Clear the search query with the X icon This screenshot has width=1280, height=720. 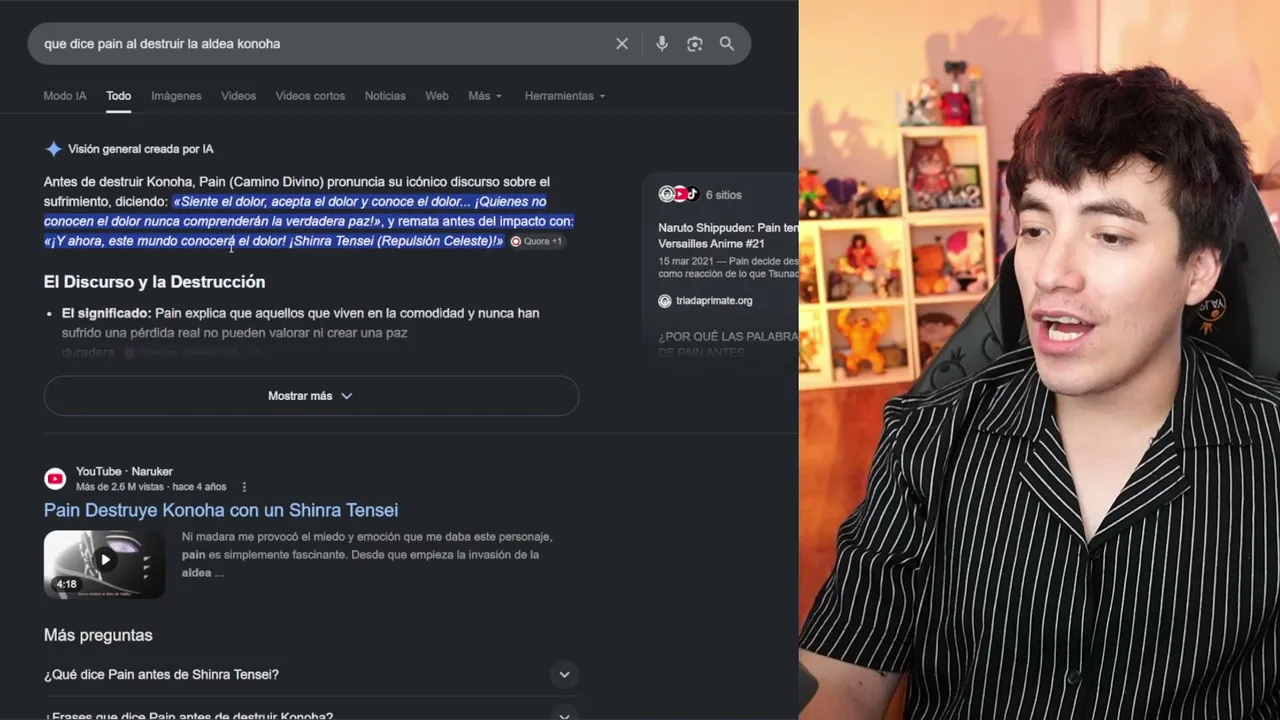coord(622,44)
